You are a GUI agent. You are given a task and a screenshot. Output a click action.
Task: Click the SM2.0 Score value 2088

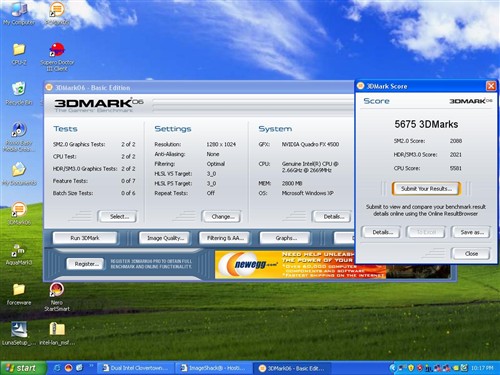click(x=456, y=141)
